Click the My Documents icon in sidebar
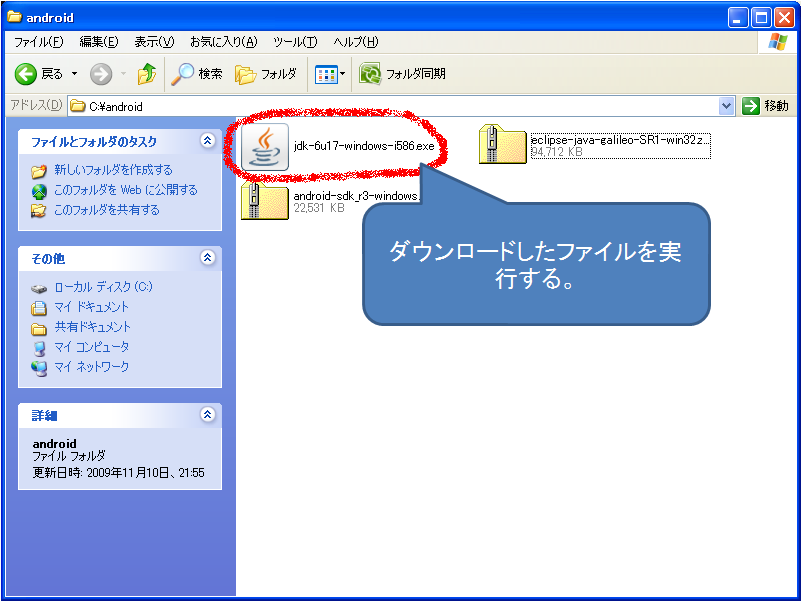Viewport: 802px width, 602px height. [39, 308]
